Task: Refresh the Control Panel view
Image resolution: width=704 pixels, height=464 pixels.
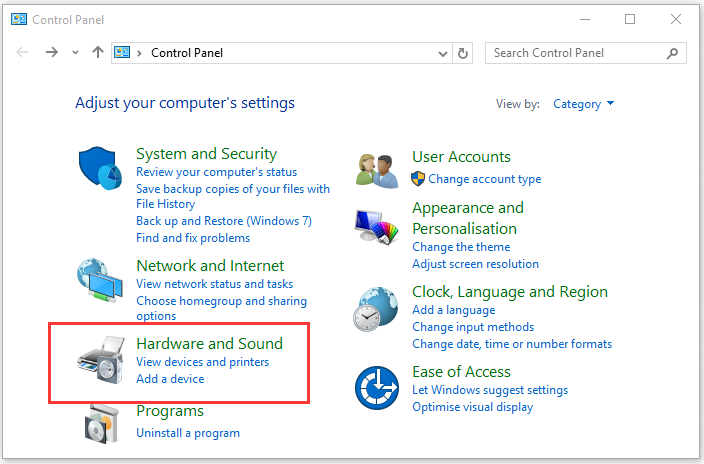Action: pos(463,53)
